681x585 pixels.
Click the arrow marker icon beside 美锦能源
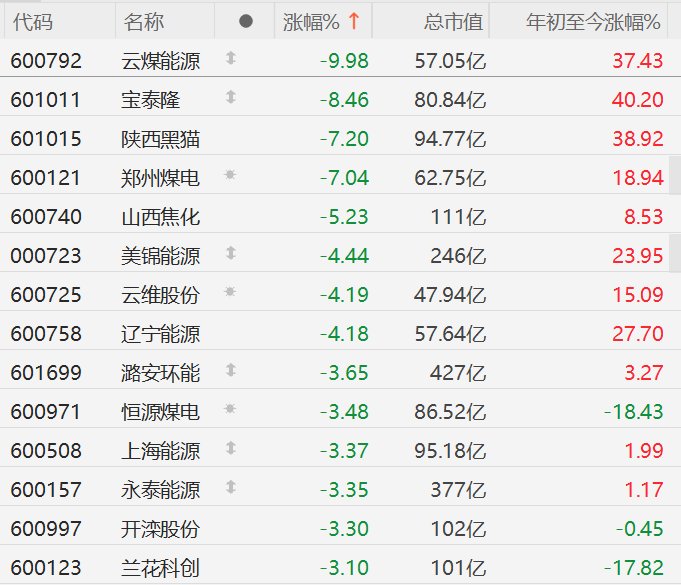tap(231, 254)
